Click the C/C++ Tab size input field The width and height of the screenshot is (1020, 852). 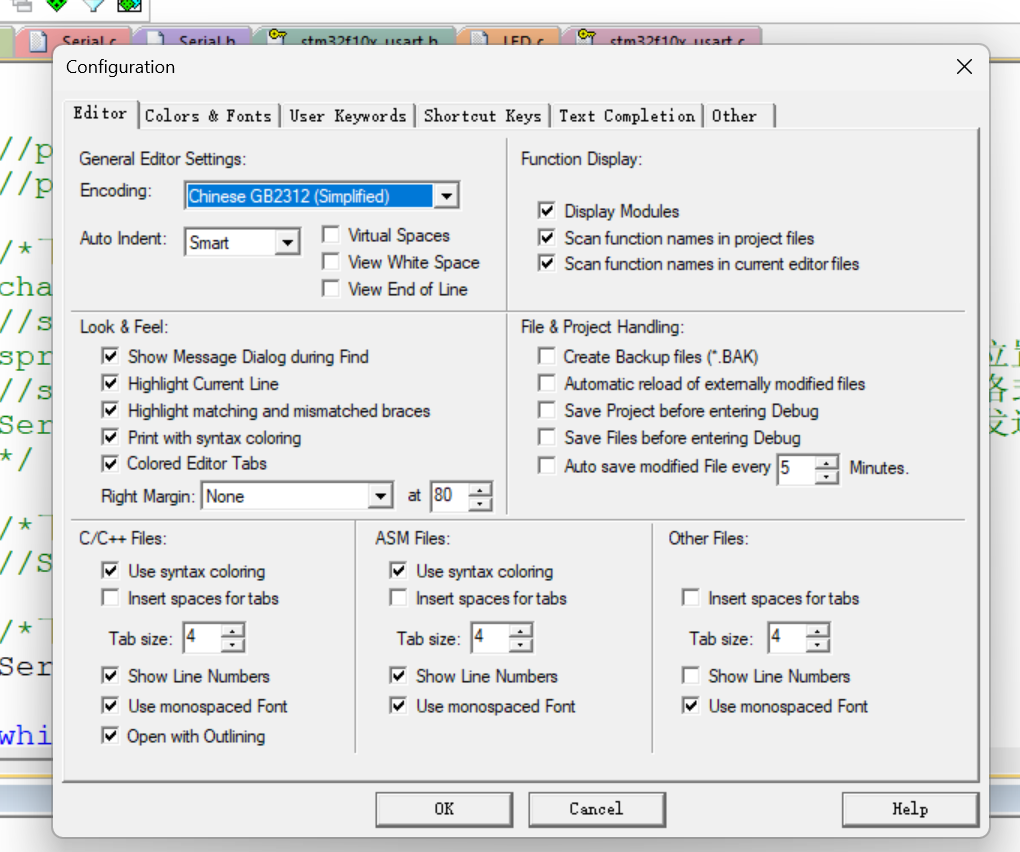pos(201,638)
